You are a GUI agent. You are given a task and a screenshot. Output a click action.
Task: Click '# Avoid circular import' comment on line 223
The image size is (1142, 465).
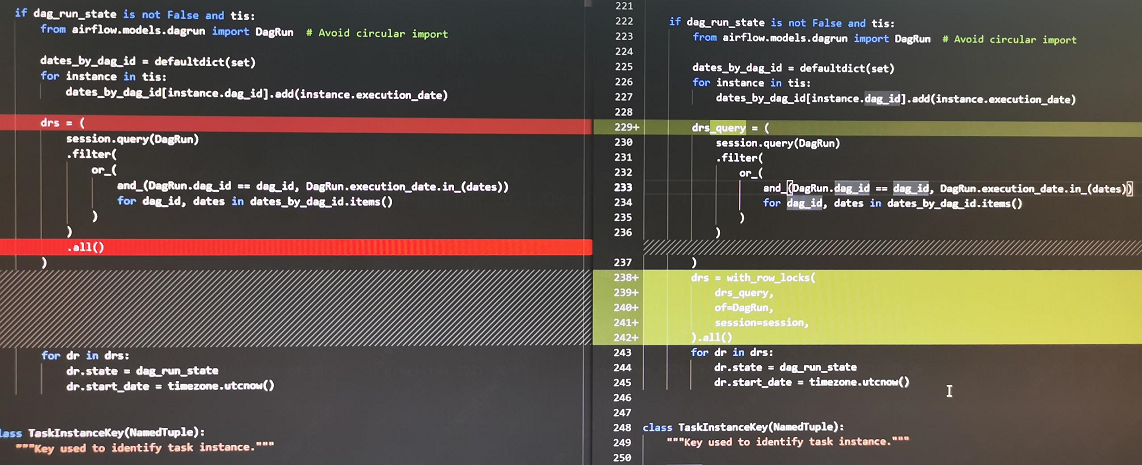click(x=1009, y=38)
